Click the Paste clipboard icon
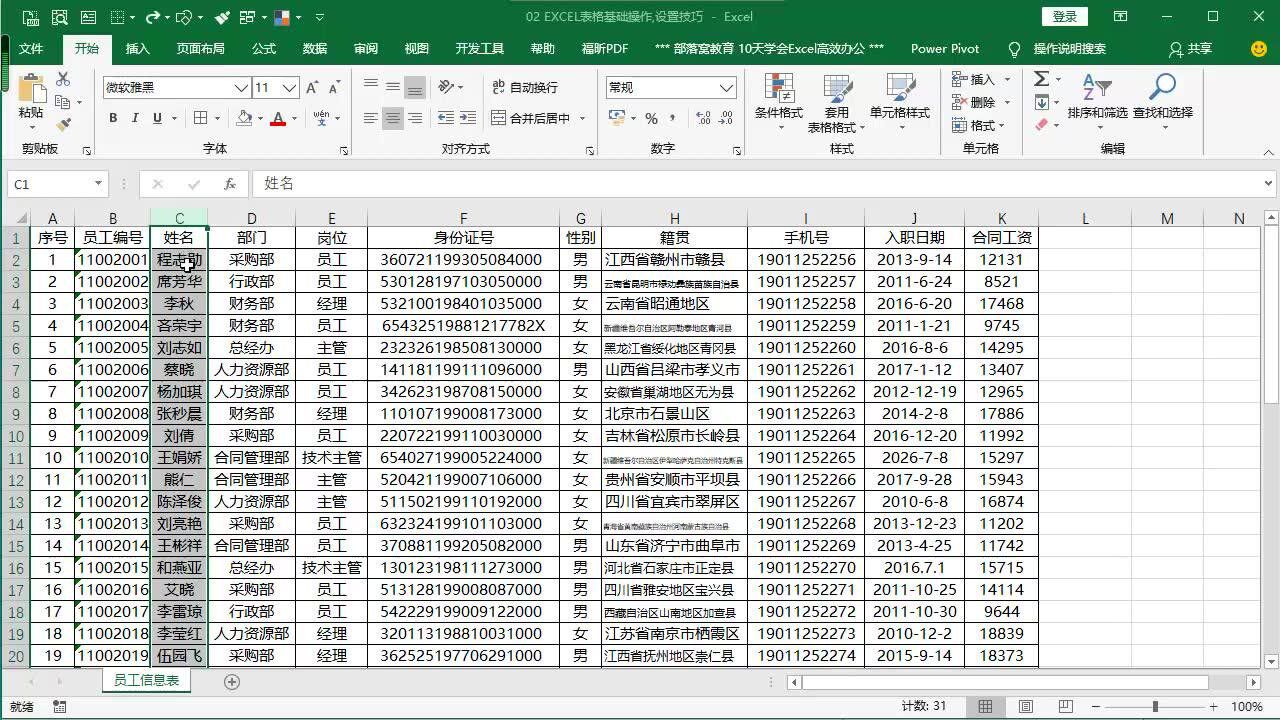This screenshot has width=1280, height=720. point(31,89)
